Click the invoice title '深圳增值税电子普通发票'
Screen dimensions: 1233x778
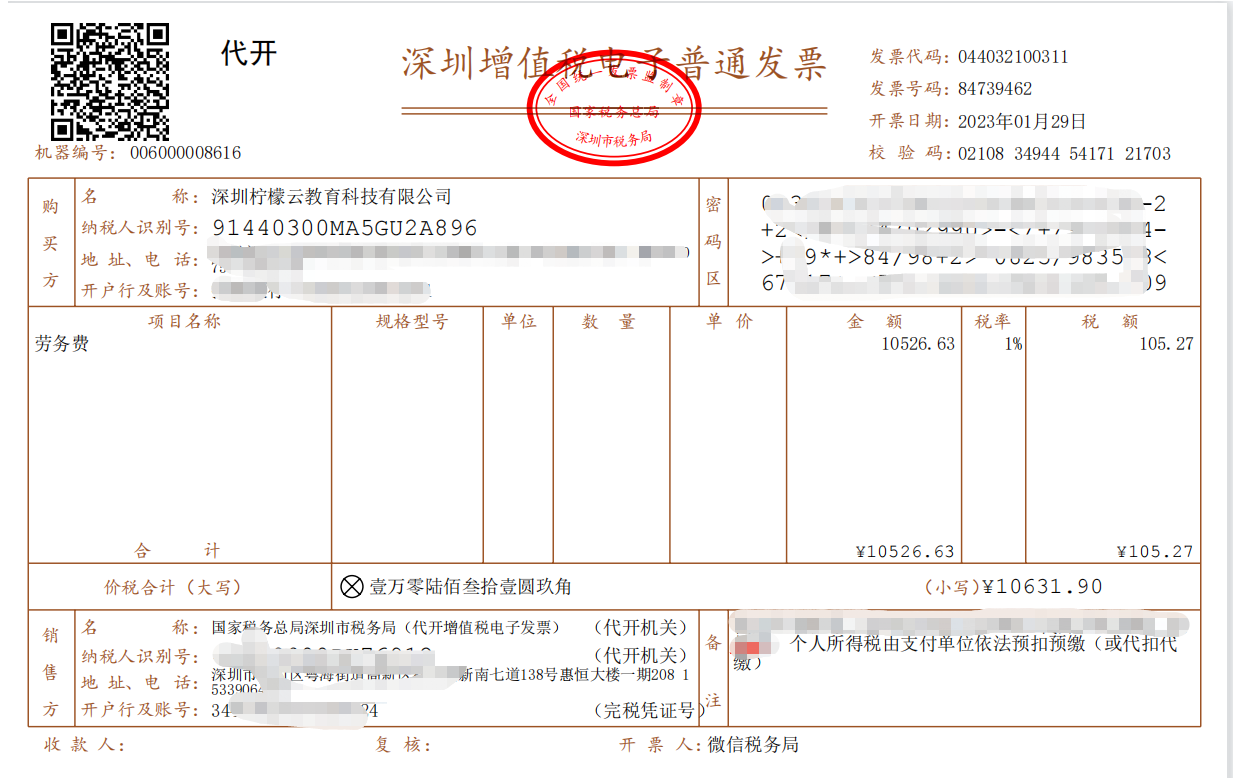click(614, 64)
